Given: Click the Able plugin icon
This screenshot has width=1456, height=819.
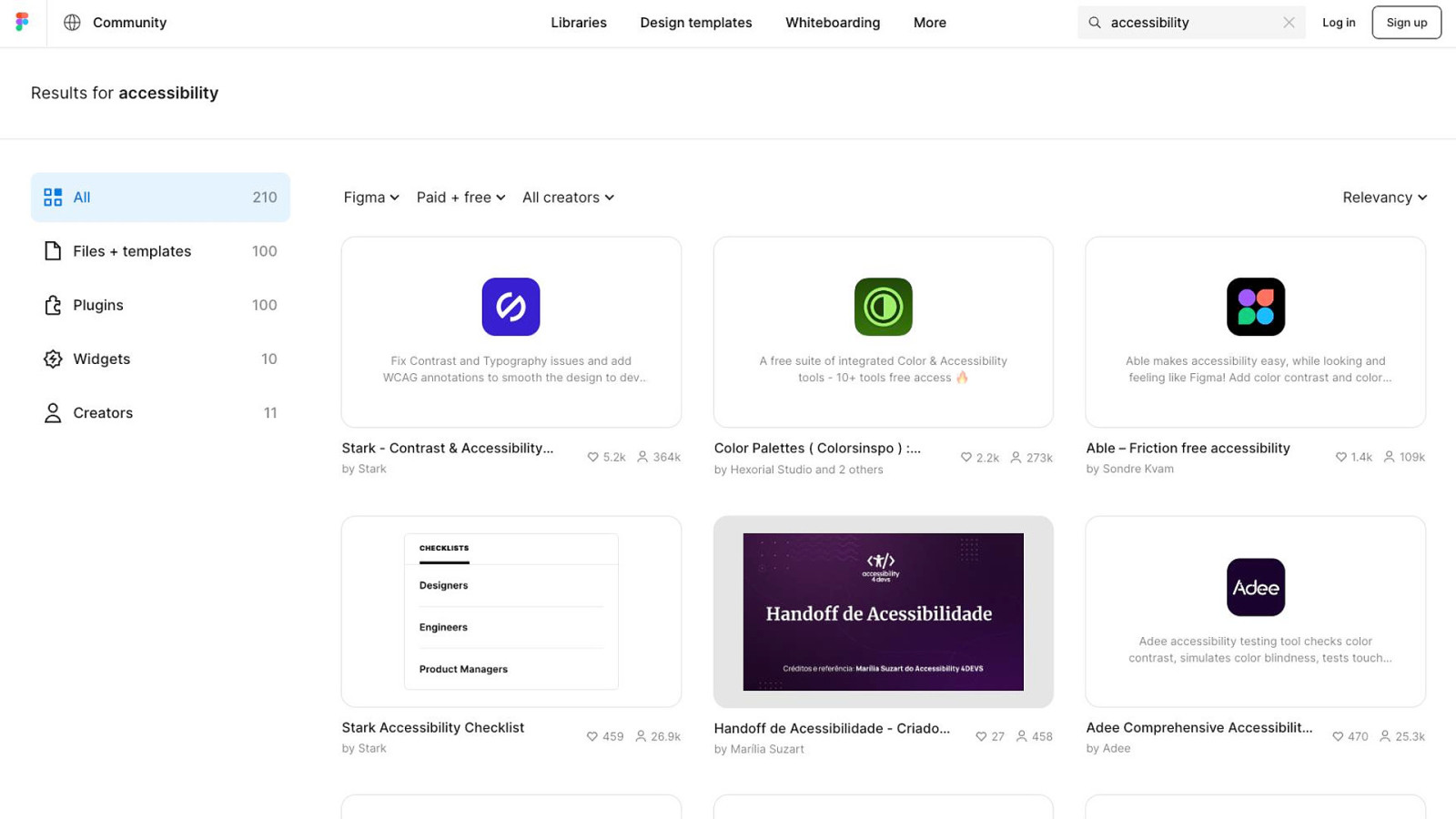Looking at the screenshot, I should 1255,307.
